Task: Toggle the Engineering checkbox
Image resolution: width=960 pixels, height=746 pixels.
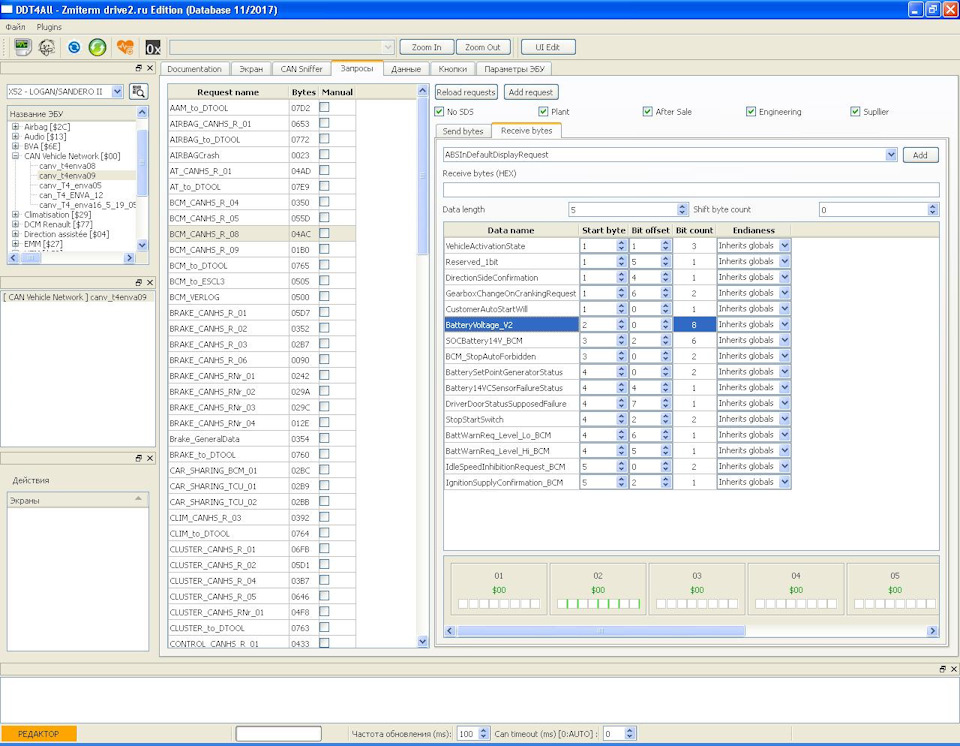Action: point(751,112)
